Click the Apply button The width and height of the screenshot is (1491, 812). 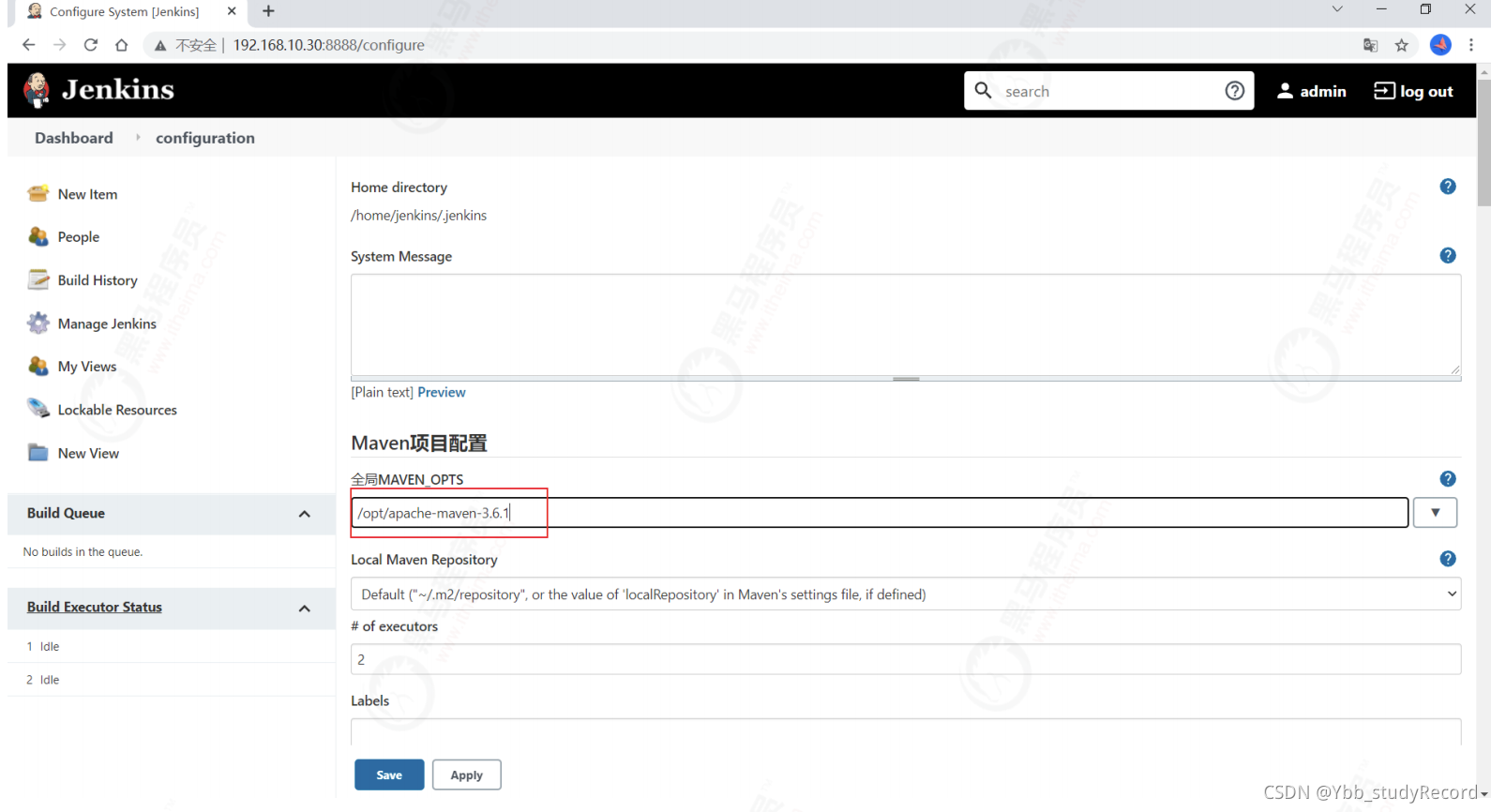tap(466, 774)
